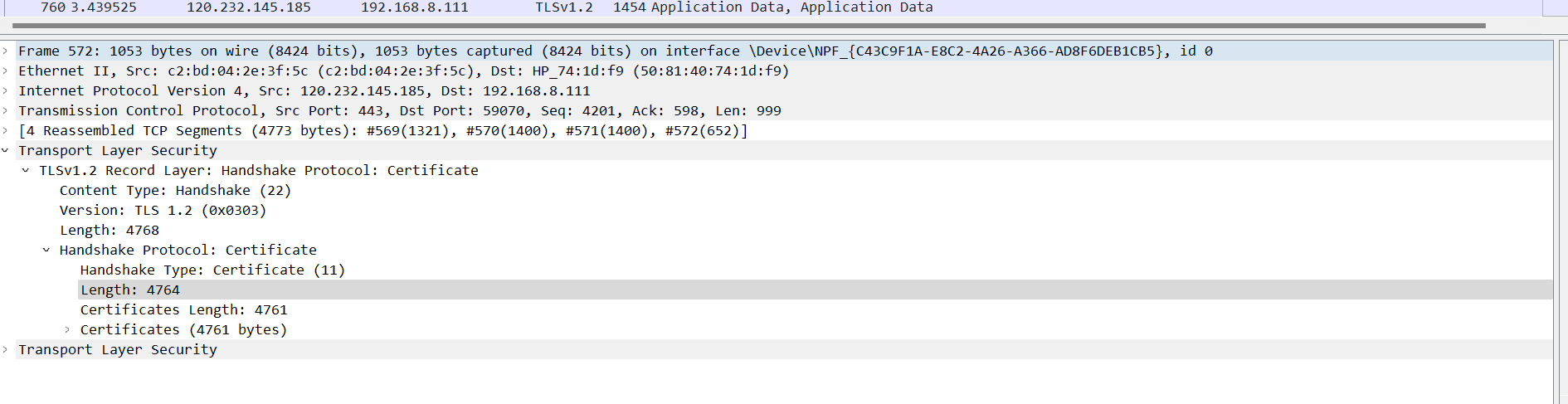Select Handshake Type: Certificate (11) field
Viewport: 1568px width, 404px height.
click(x=212, y=270)
